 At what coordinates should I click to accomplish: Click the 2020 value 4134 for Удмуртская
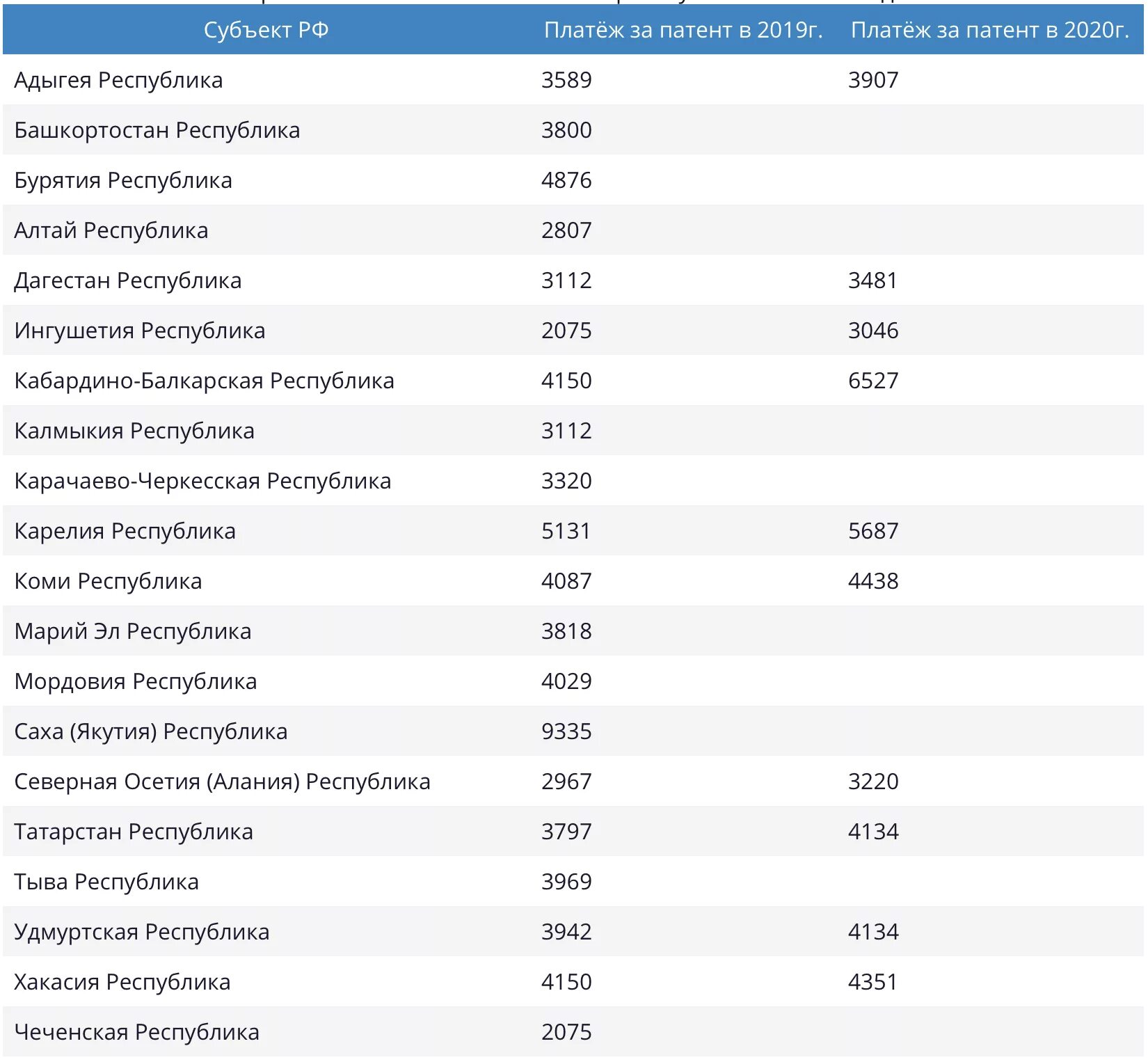click(x=873, y=932)
